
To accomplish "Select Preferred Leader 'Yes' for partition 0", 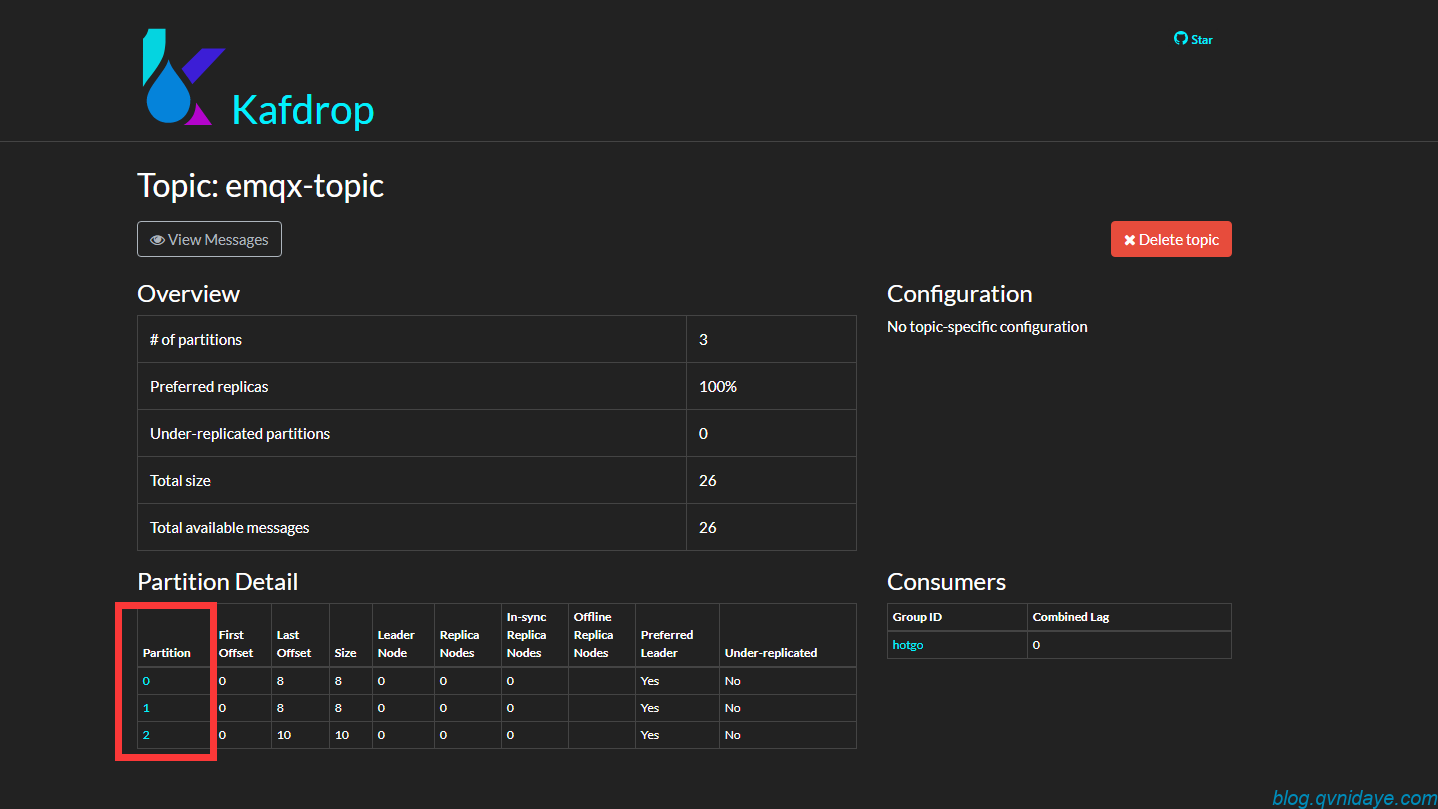I will (650, 681).
